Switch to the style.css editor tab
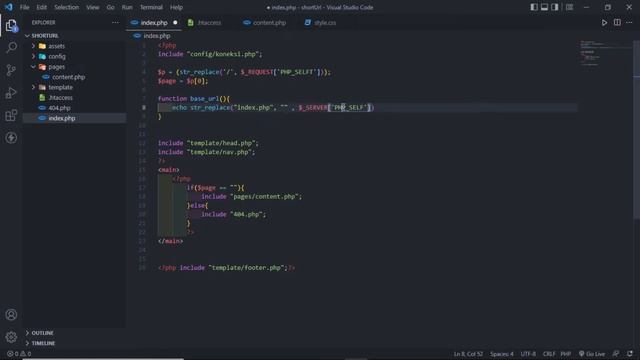 [x=325, y=23]
